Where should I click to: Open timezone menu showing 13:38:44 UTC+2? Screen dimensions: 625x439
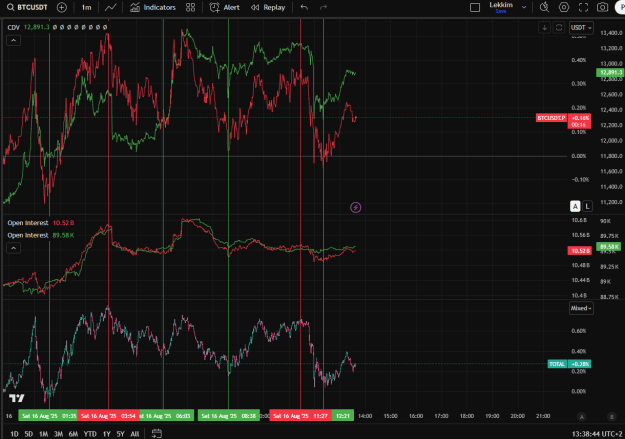coord(598,434)
